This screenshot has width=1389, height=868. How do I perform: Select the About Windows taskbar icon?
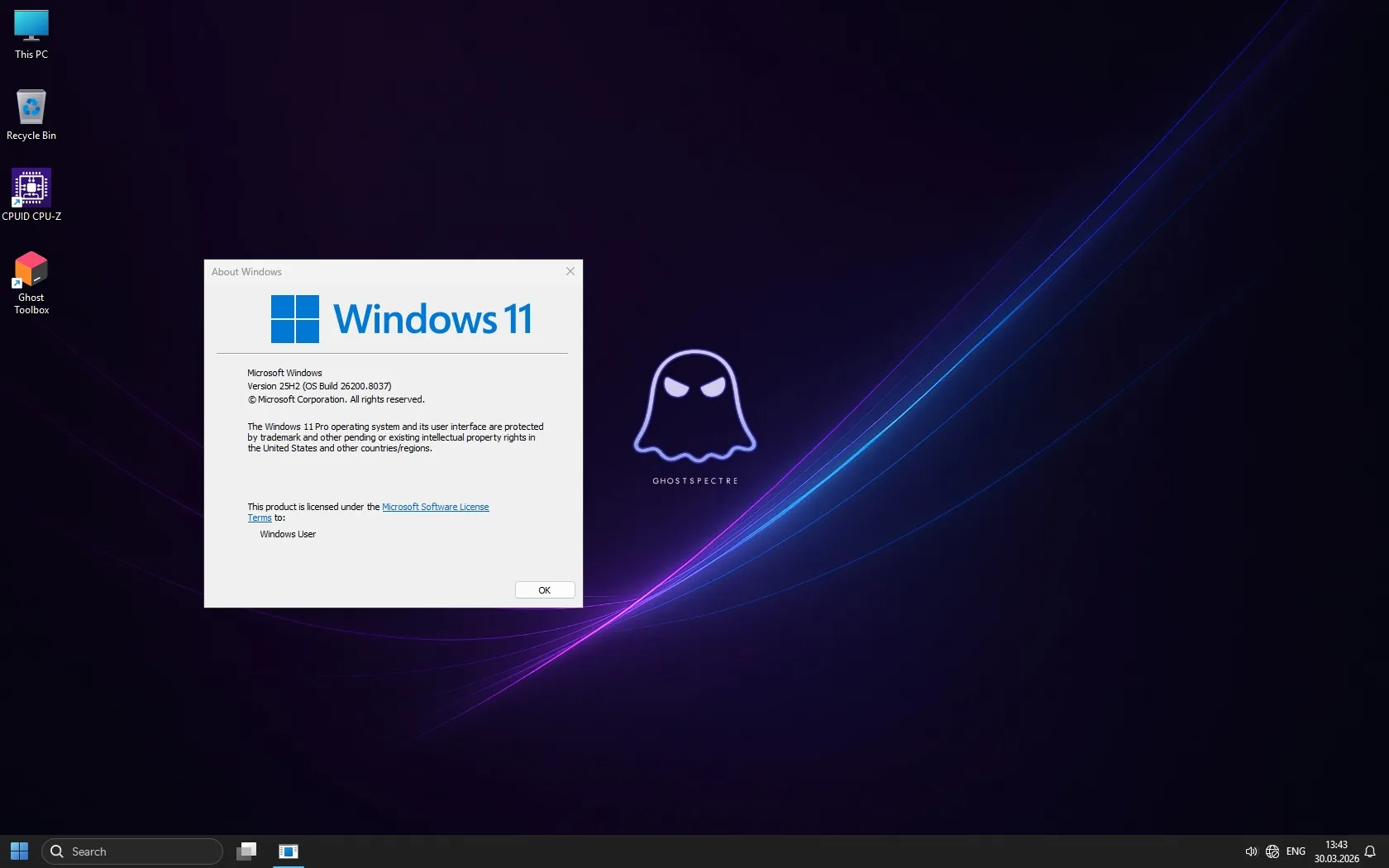coord(288,851)
